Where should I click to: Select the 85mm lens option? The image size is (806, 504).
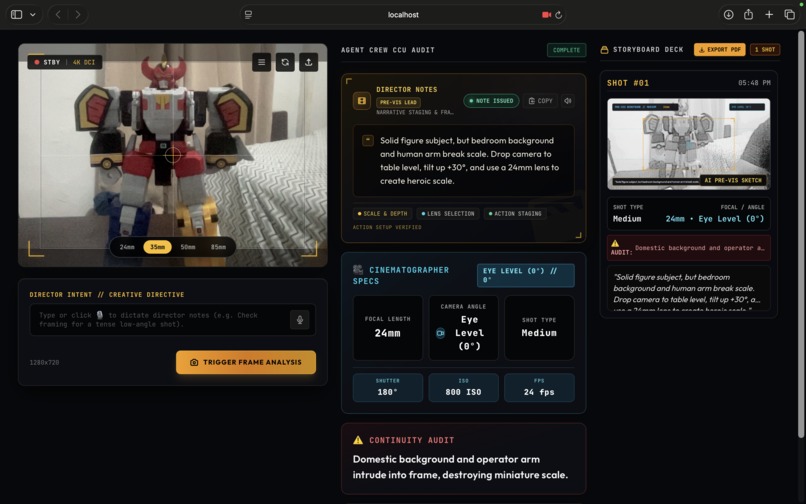(218, 247)
